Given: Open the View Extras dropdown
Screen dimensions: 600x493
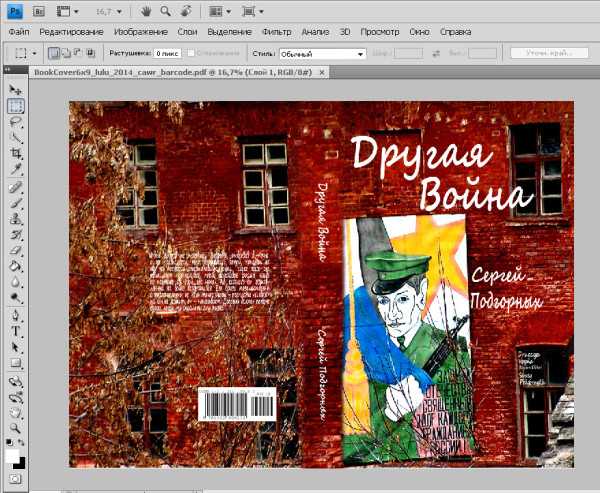Looking at the screenshot, I should pos(67,11).
